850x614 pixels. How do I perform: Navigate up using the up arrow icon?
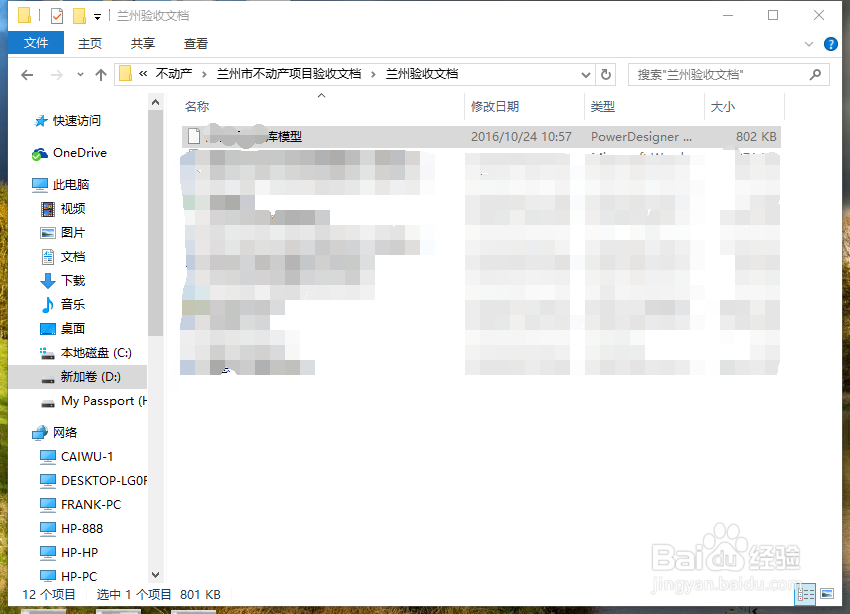coord(101,73)
